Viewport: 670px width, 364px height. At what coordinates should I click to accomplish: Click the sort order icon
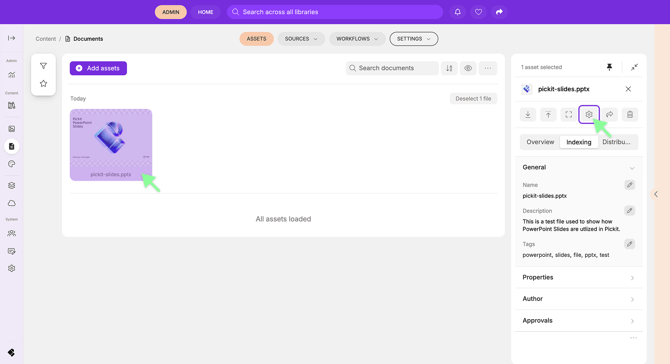[449, 68]
